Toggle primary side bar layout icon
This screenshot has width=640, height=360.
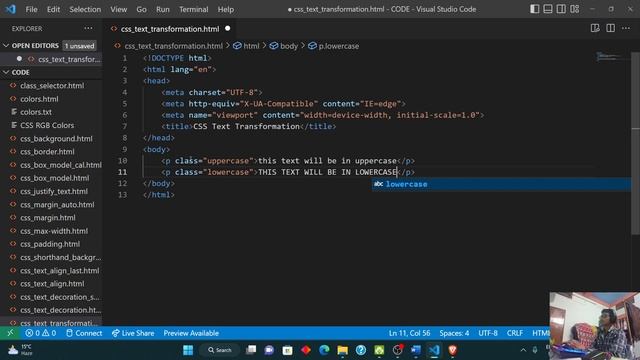pos(534,9)
